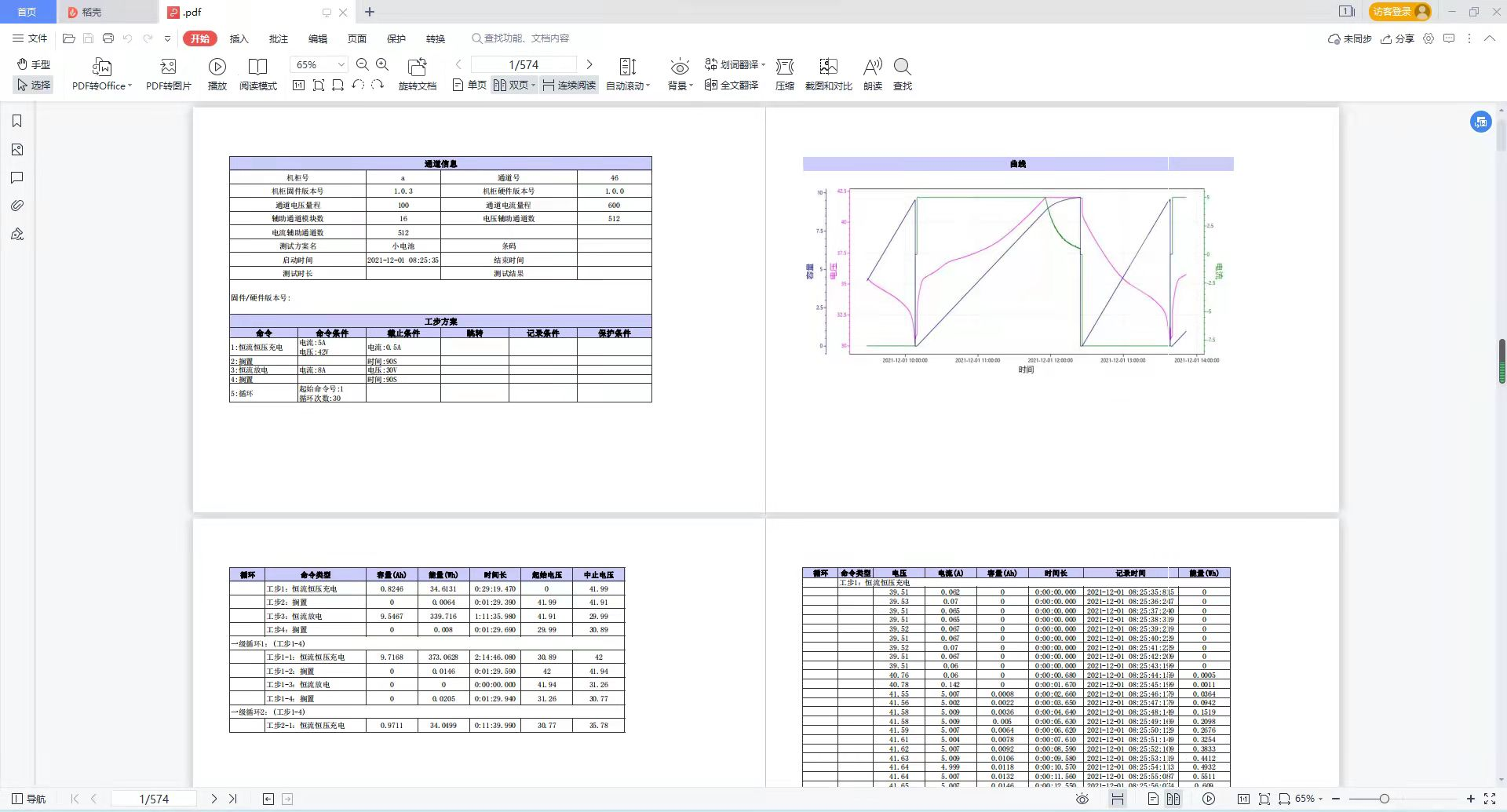
Task: Fit page to window icon in ribbon
Action: coord(318,85)
